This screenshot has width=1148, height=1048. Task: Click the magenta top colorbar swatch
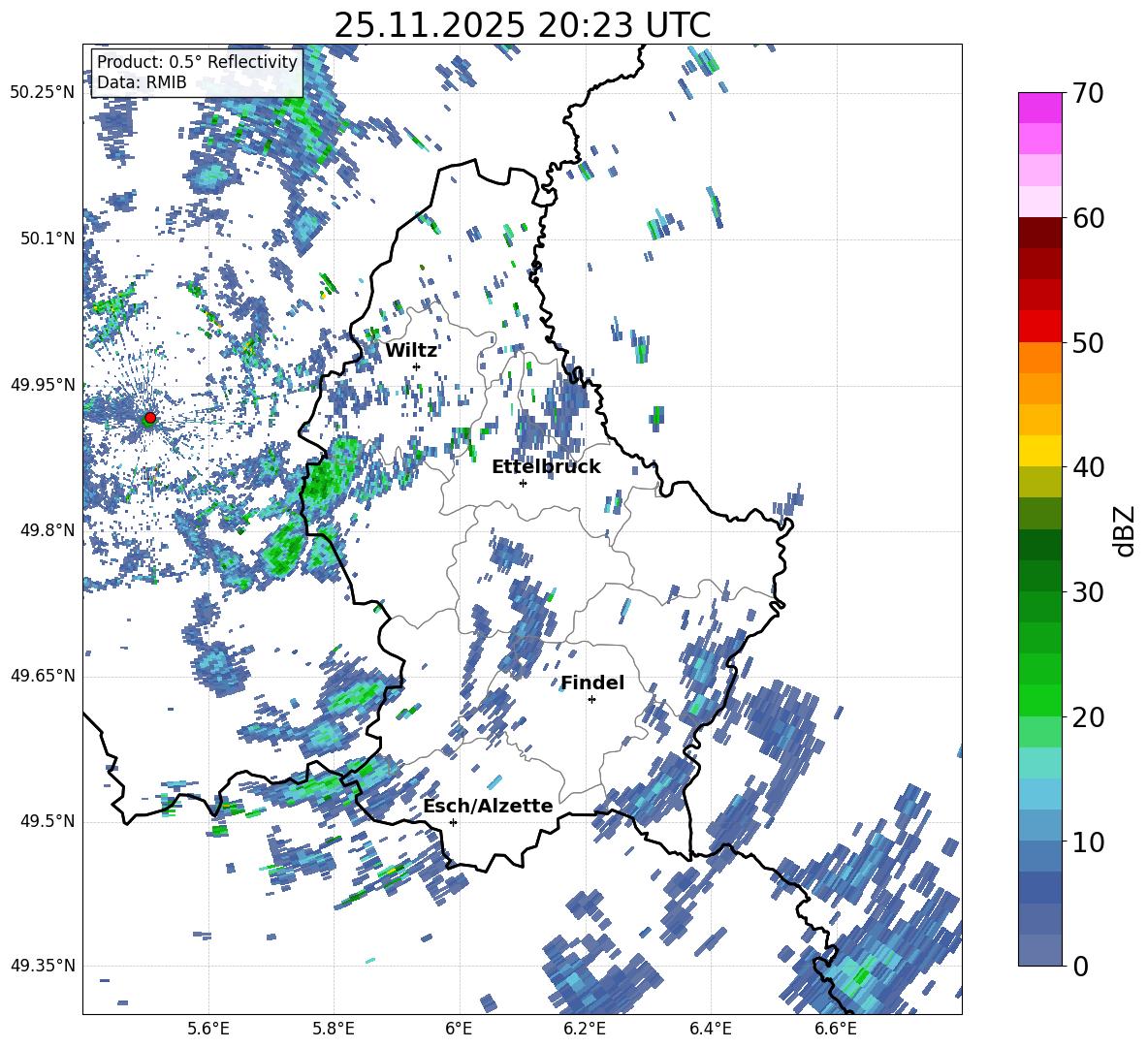tap(1039, 108)
